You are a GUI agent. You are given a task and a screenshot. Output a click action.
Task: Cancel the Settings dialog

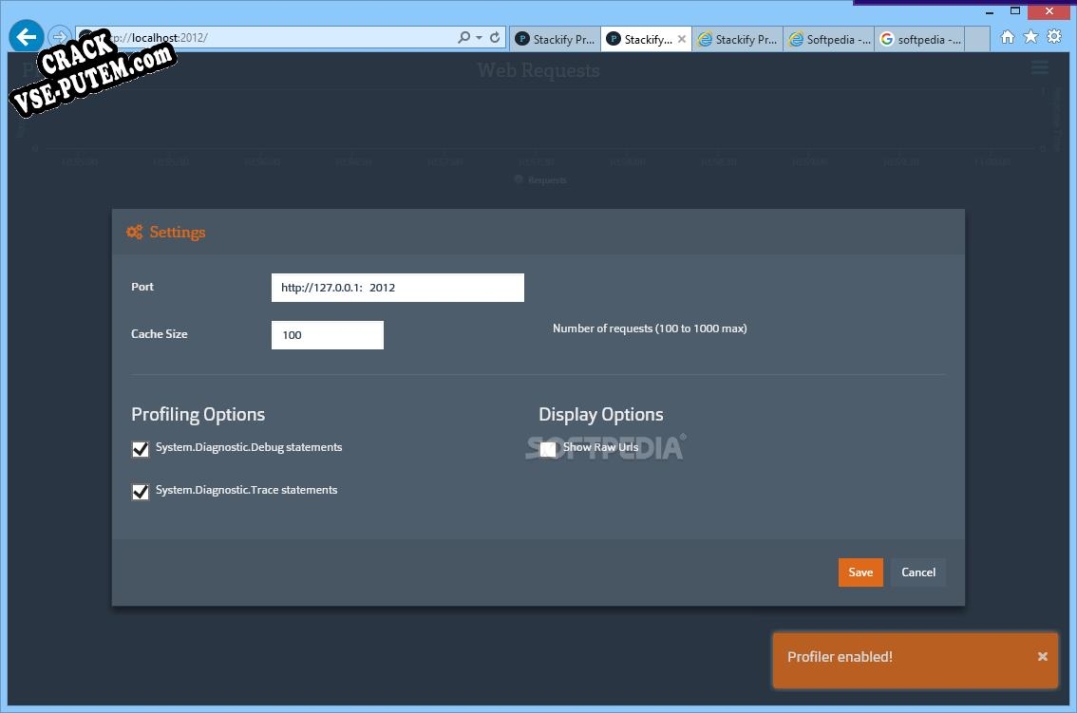[x=918, y=573]
